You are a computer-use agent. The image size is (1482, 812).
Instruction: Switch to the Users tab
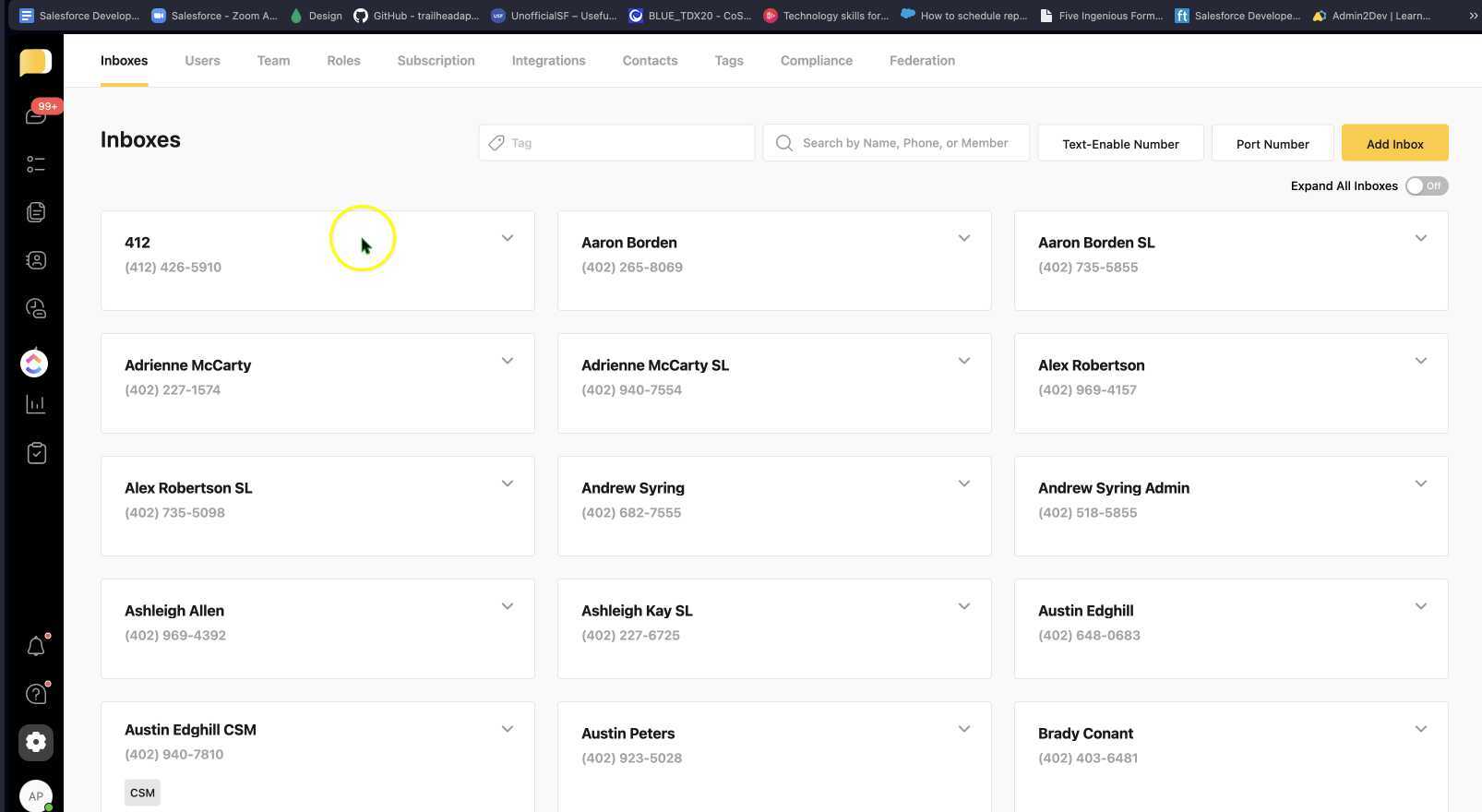coord(202,61)
